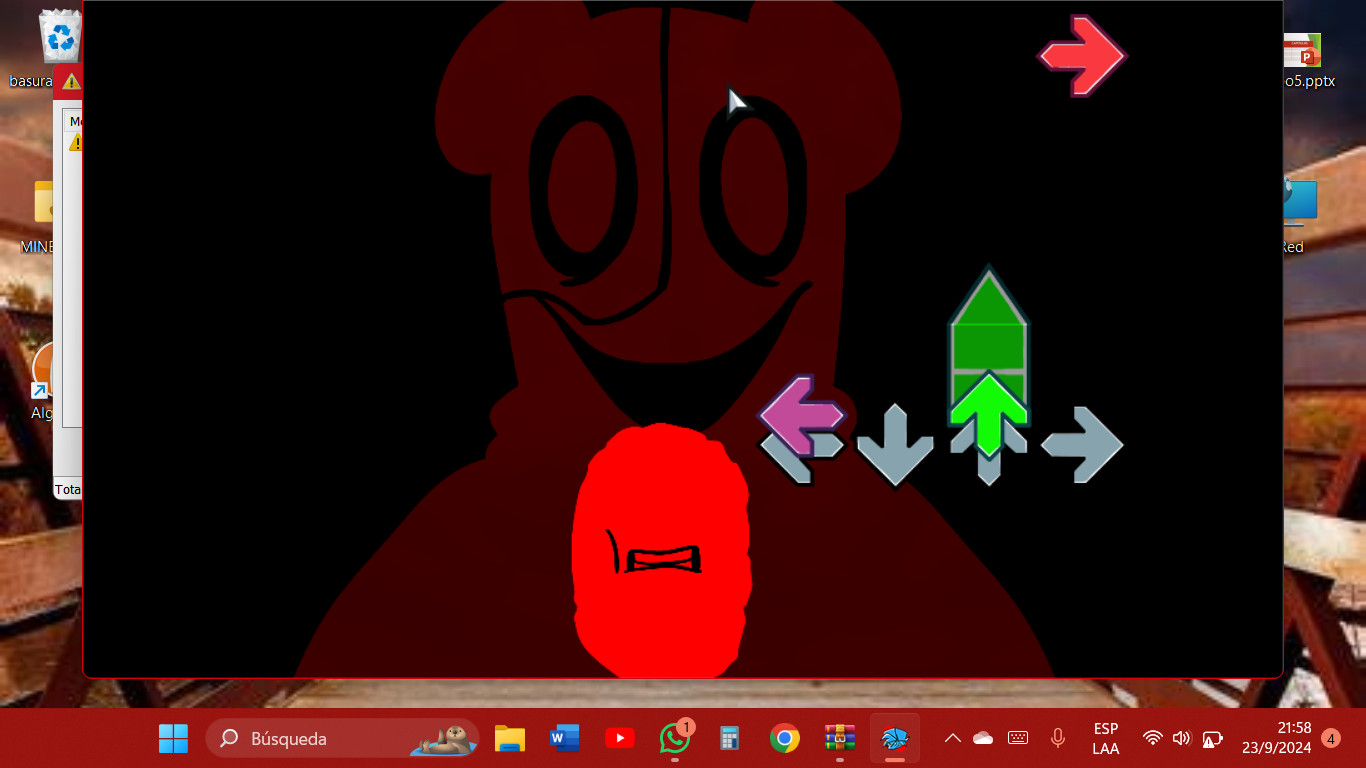The image size is (1366, 768).
Task: Click the battery status tray icon
Action: pyautogui.click(x=1212, y=739)
